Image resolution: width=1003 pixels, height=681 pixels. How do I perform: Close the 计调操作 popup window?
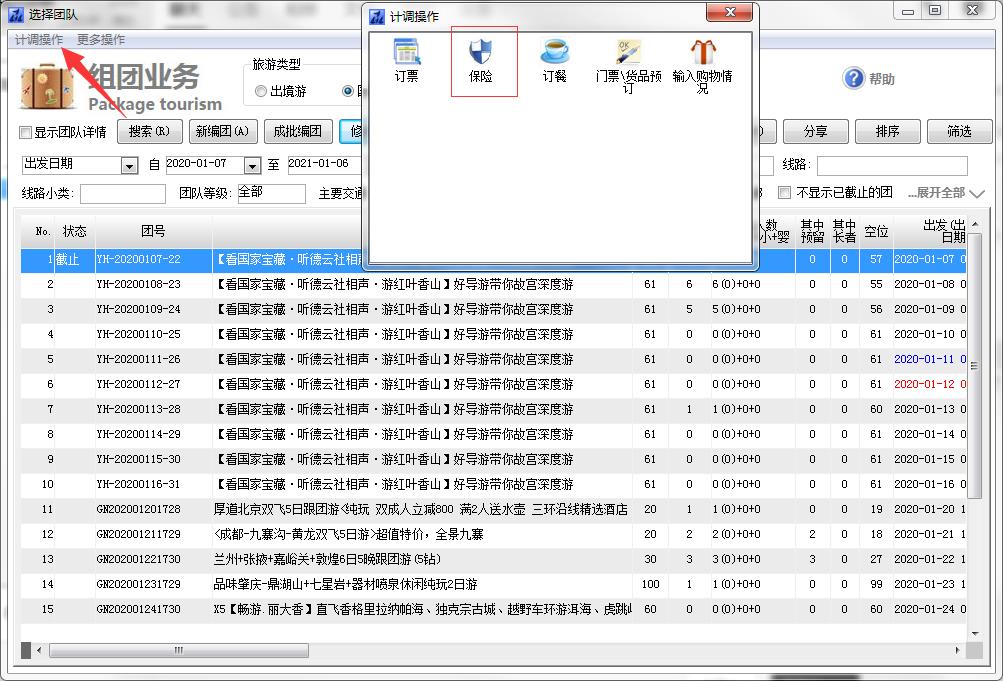730,13
